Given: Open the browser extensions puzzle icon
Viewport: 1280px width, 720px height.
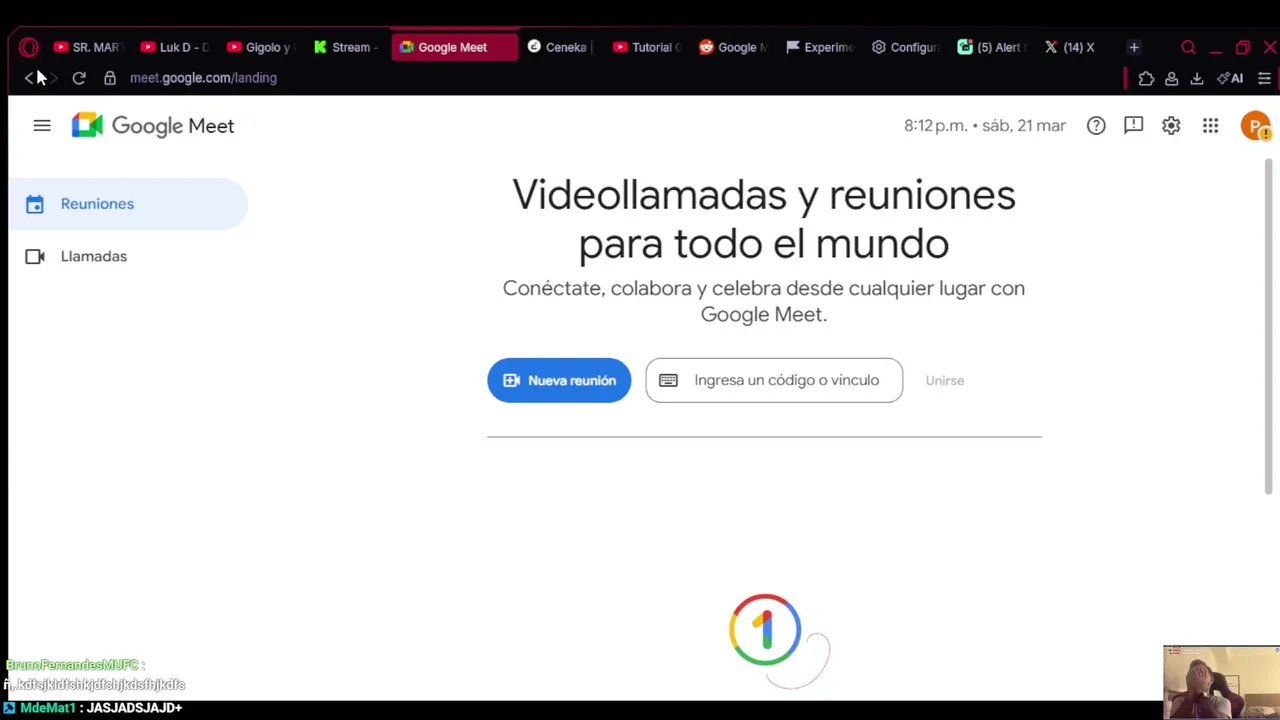Looking at the screenshot, I should [x=1146, y=78].
